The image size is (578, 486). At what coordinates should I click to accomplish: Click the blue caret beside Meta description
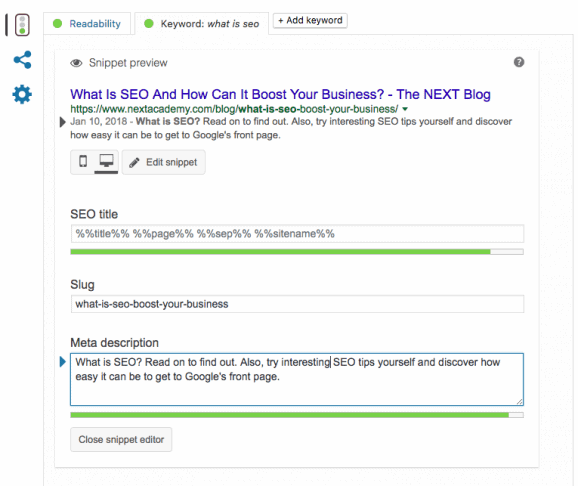[62, 362]
